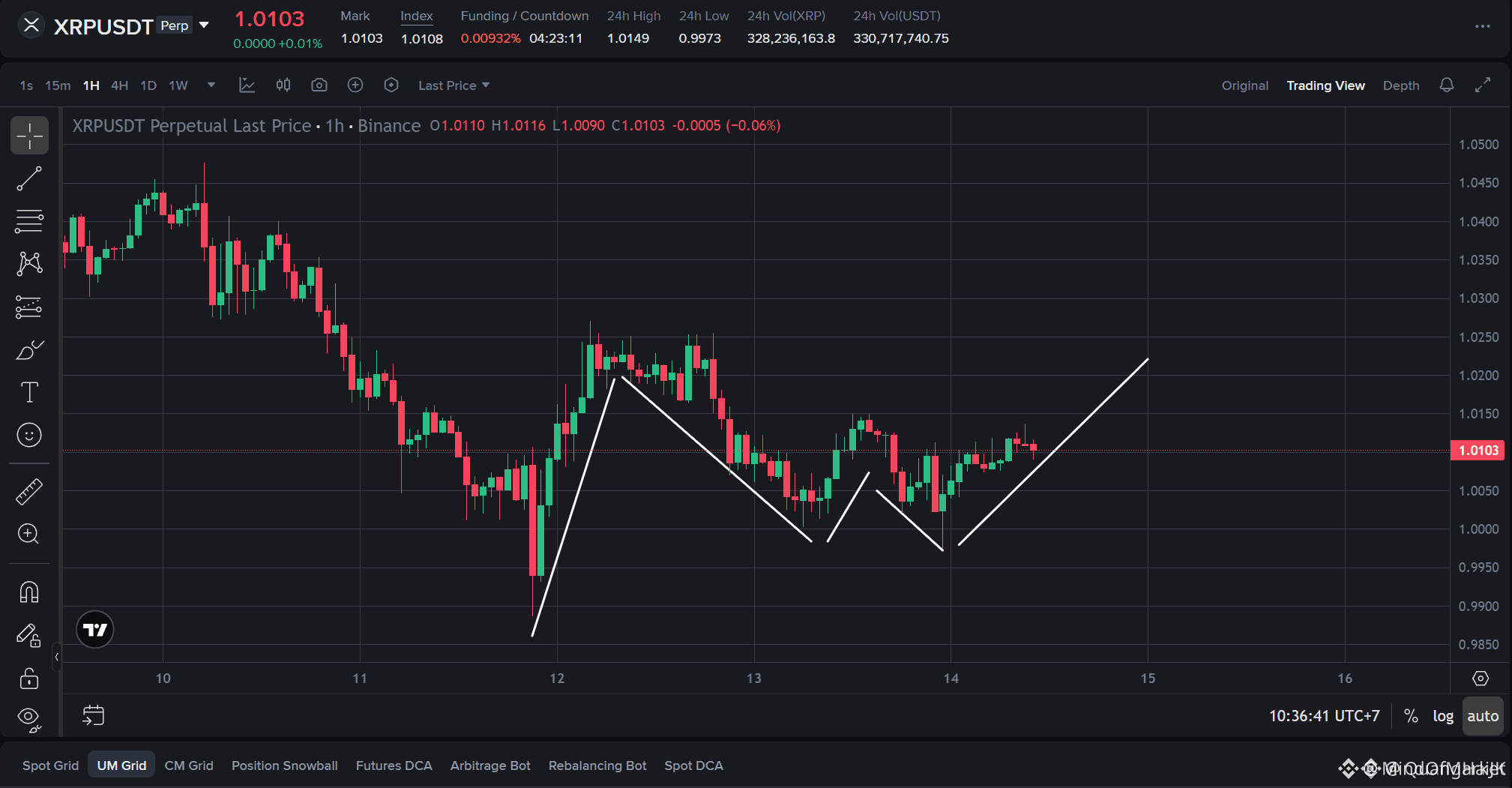
Task: Select the XABCD pattern tool
Action: pos(29,264)
